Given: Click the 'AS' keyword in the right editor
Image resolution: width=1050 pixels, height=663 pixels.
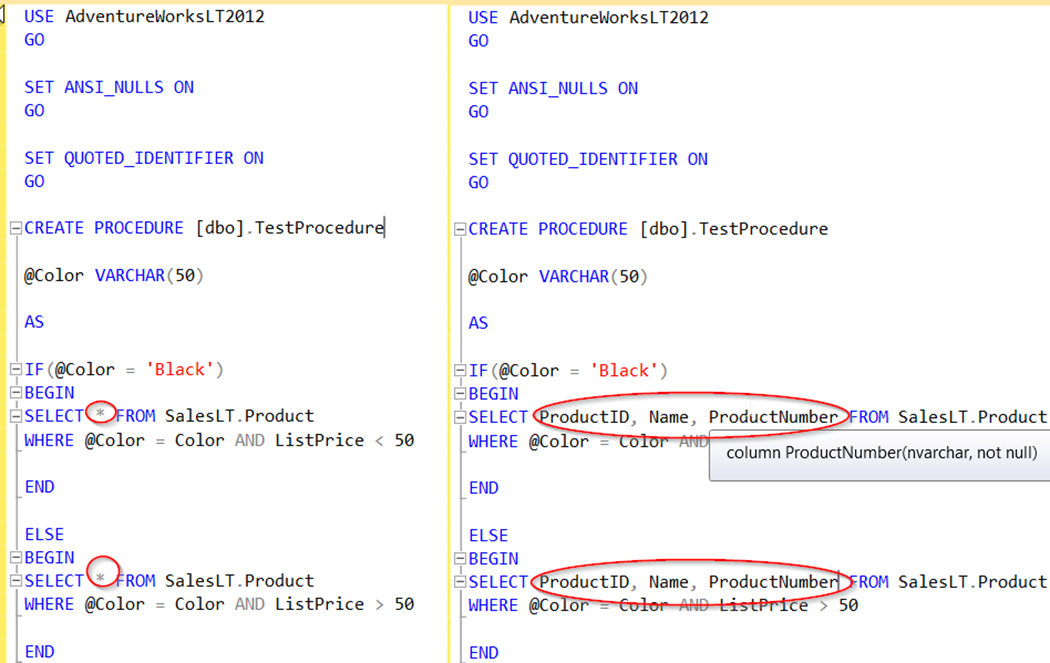Looking at the screenshot, I should [x=478, y=323].
